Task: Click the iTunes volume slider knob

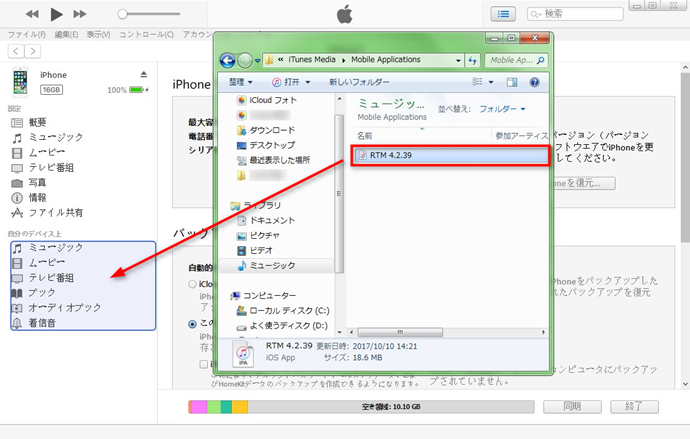Action: point(122,14)
